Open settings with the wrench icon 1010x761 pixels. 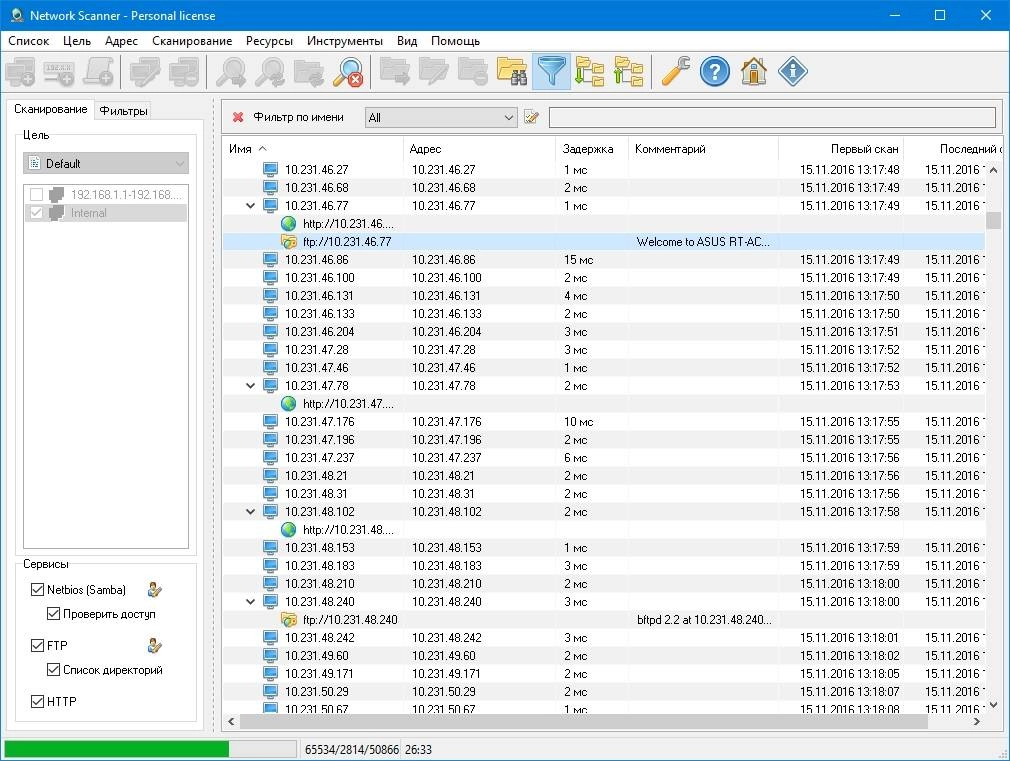(676, 72)
